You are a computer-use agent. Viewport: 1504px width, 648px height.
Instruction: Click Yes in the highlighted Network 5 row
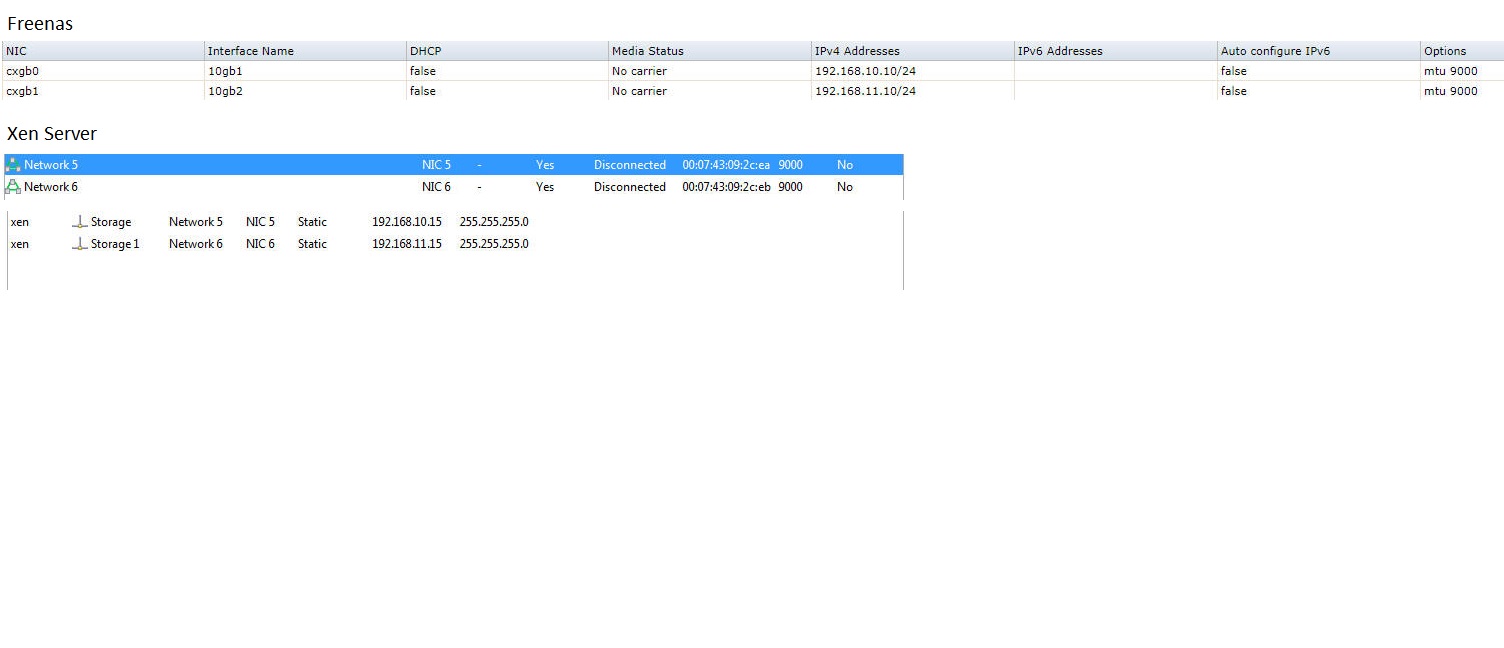click(x=545, y=165)
